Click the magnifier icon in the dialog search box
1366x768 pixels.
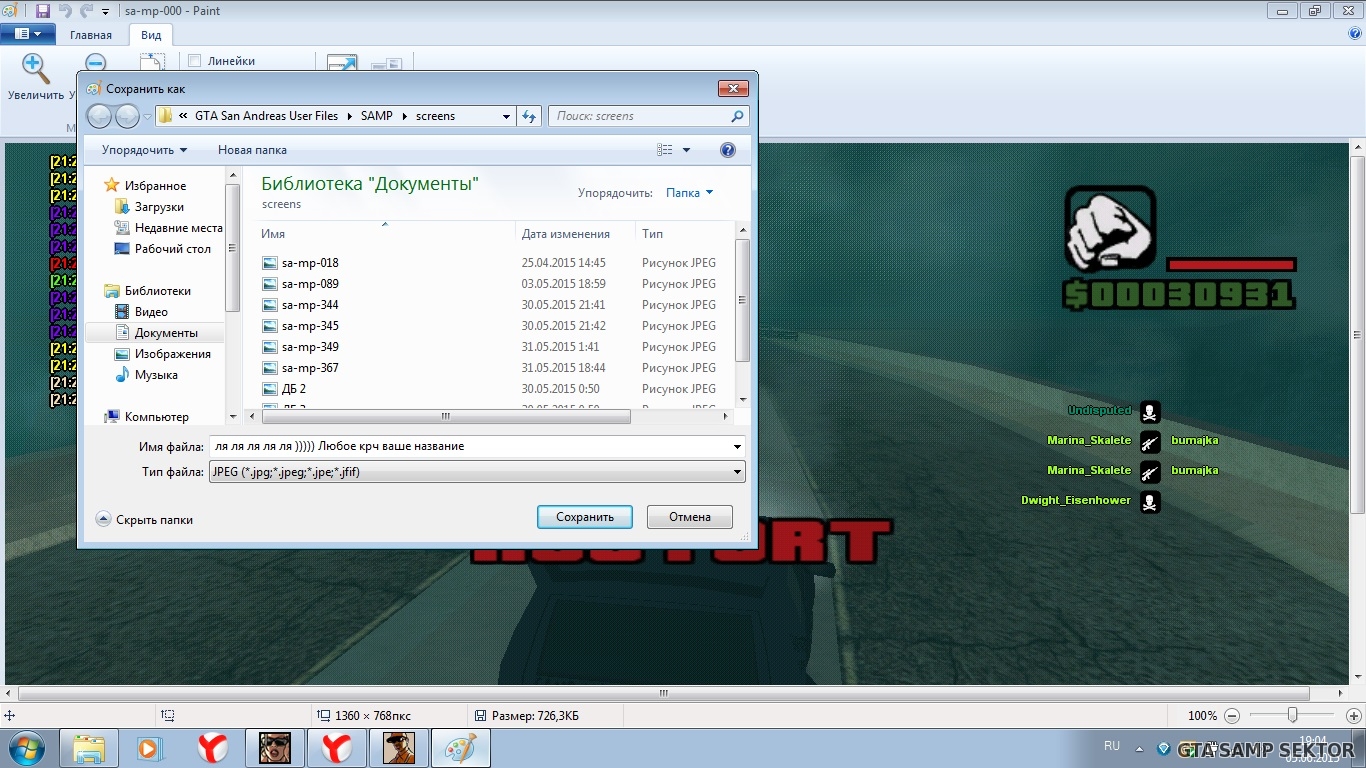(738, 116)
